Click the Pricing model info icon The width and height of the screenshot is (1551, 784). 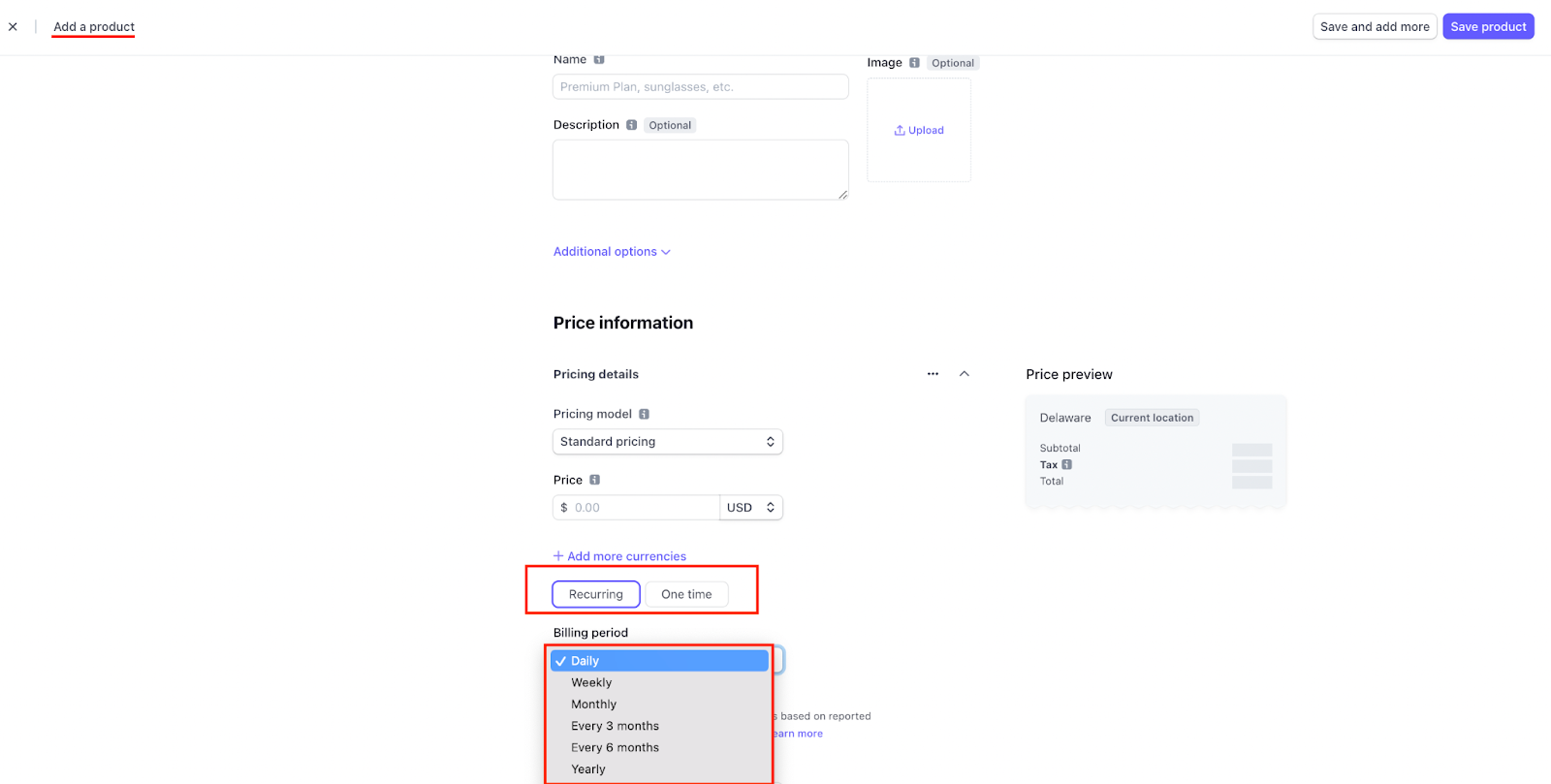644,414
